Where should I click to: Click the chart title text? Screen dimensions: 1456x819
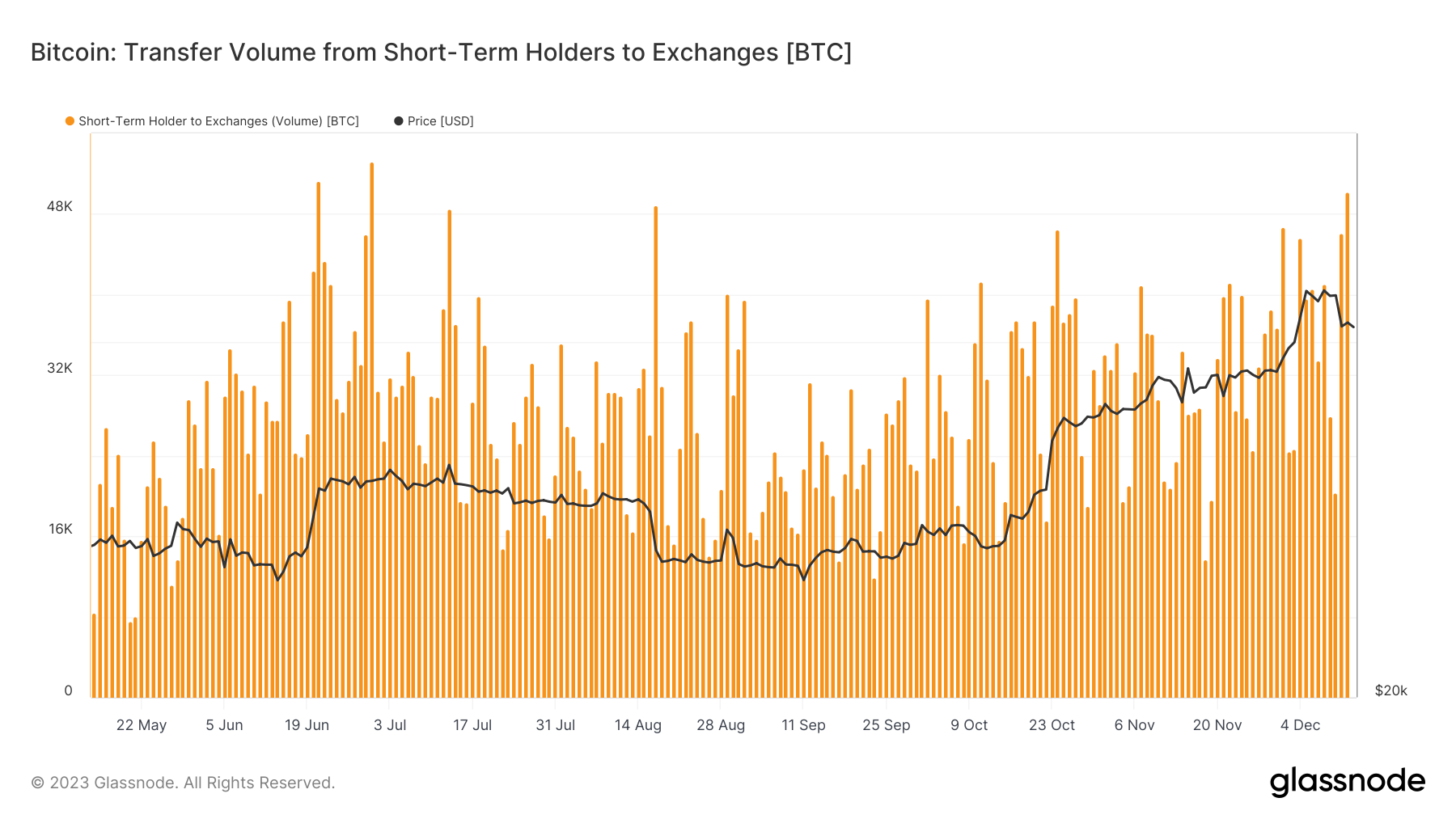[x=441, y=53]
